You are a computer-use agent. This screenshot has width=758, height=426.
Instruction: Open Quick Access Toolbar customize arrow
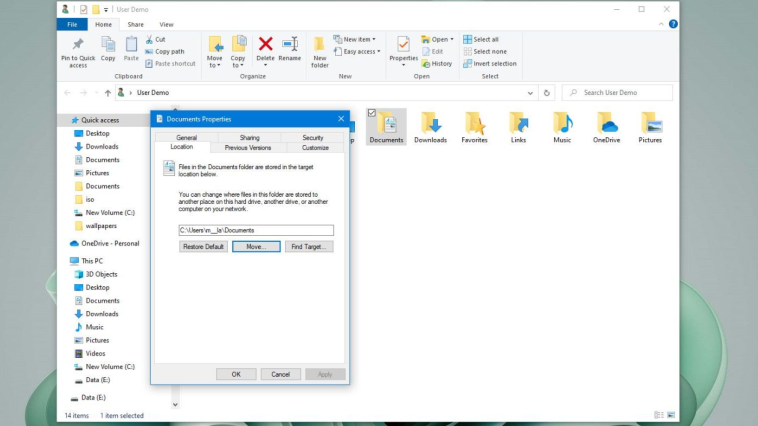coord(106,10)
